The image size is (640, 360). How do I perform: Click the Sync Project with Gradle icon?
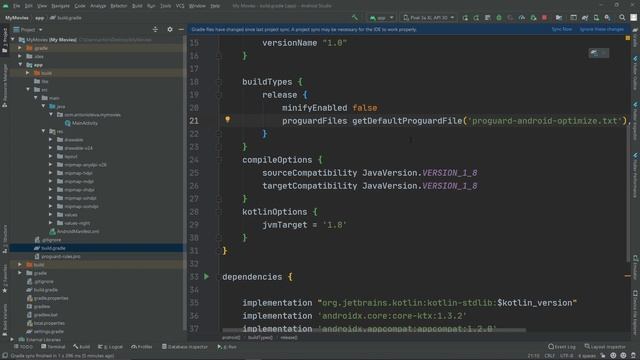coord(585,18)
